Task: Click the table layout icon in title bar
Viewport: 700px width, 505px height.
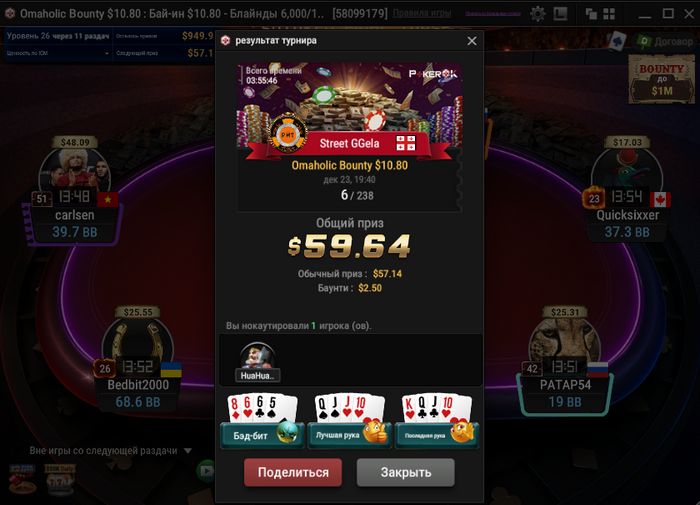Action: pos(560,14)
